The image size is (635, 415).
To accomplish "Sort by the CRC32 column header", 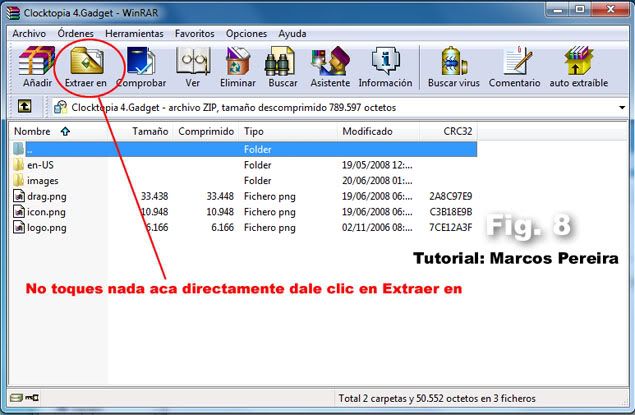I will click(x=448, y=131).
